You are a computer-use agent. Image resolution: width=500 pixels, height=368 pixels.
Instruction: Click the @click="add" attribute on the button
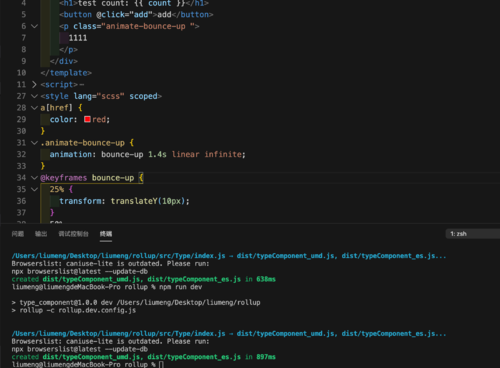click(x=124, y=15)
